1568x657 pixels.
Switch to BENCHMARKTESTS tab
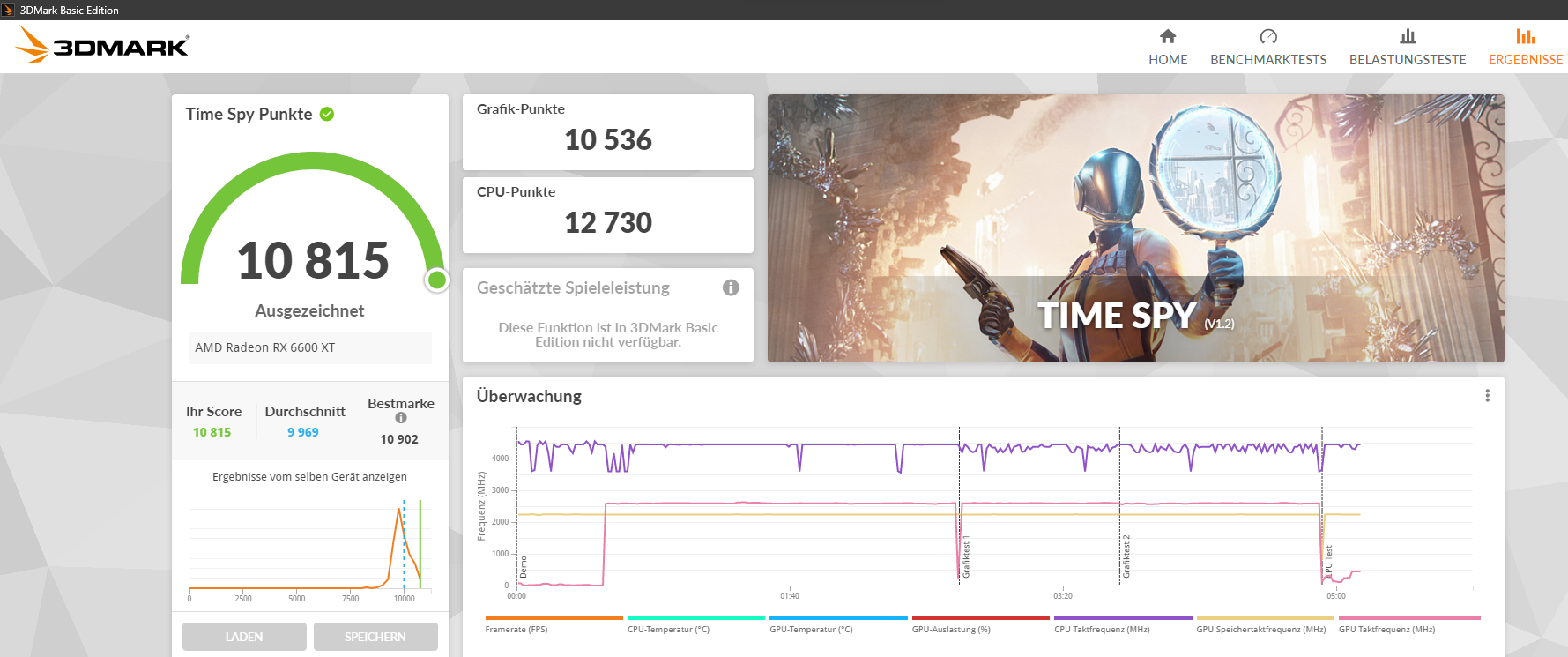point(1268,60)
